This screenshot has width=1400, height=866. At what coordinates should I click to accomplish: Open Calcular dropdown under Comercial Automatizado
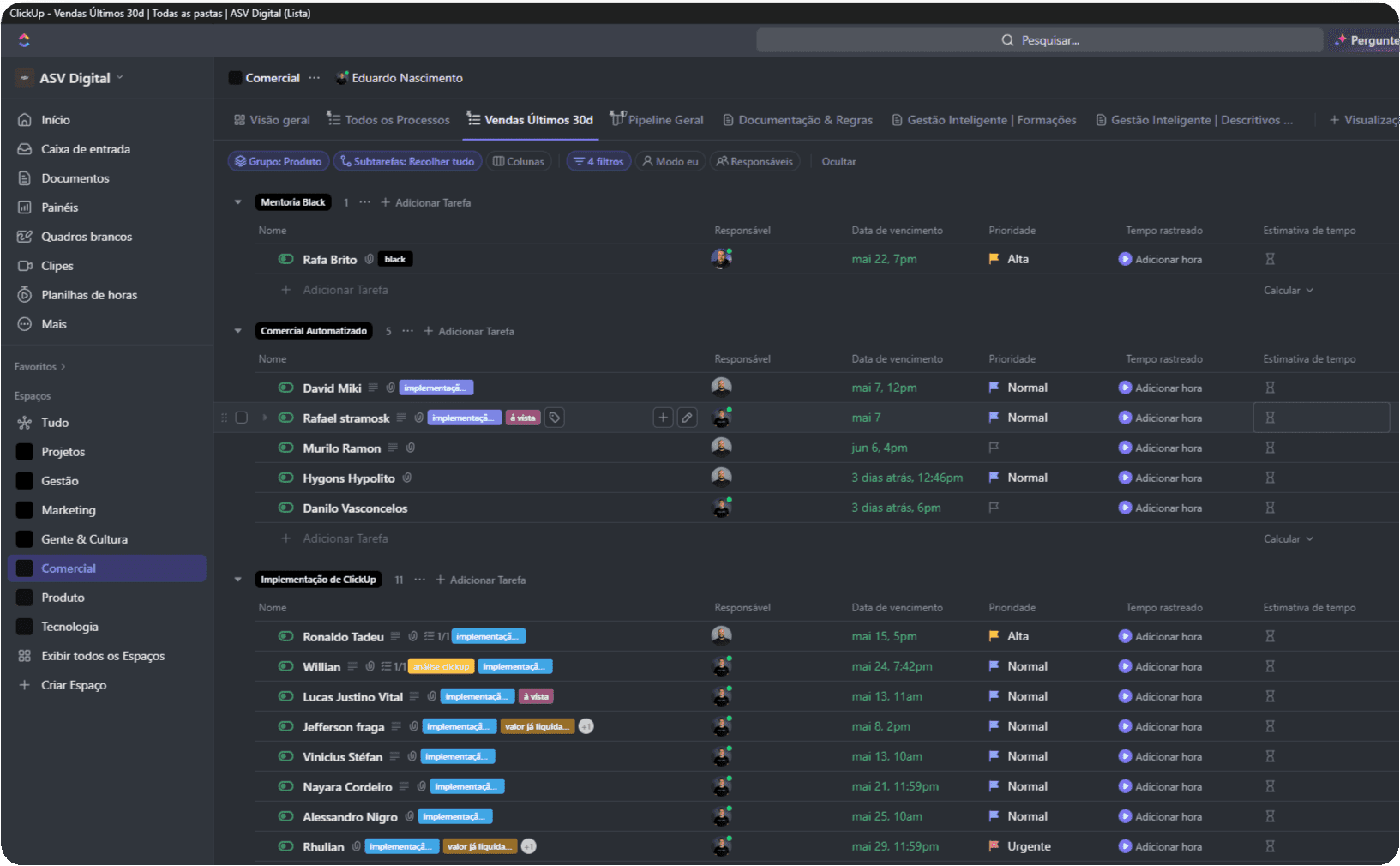tap(1289, 538)
